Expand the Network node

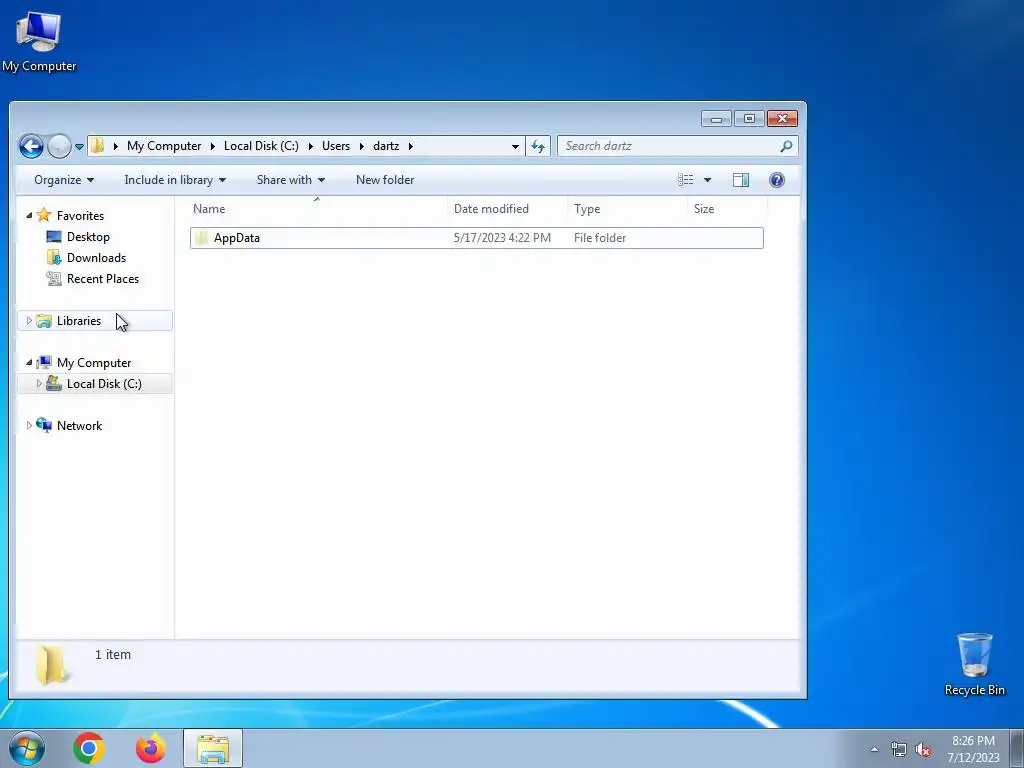click(x=29, y=425)
